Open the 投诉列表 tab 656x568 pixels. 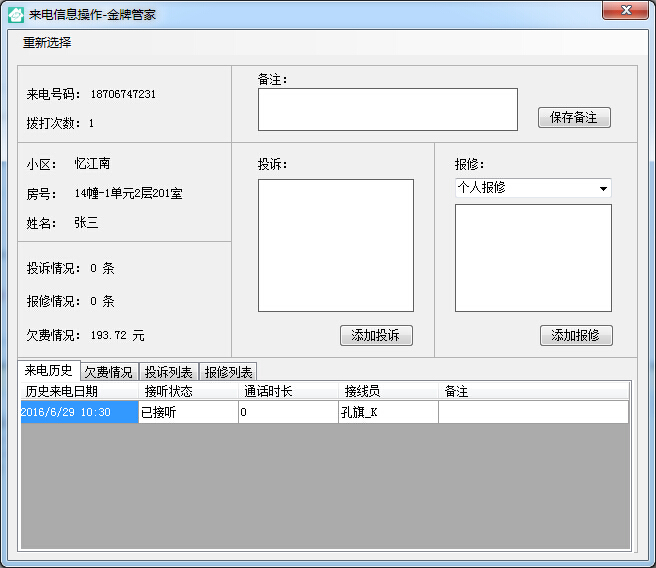point(169,372)
